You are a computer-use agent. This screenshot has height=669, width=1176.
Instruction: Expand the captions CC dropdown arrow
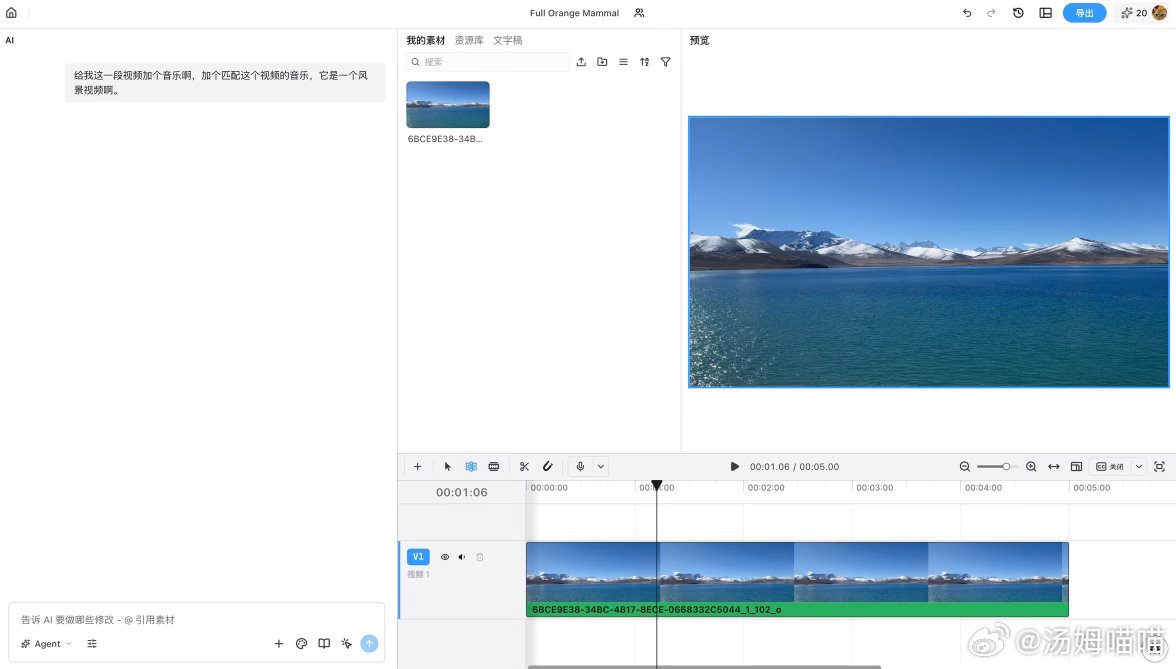(1138, 466)
